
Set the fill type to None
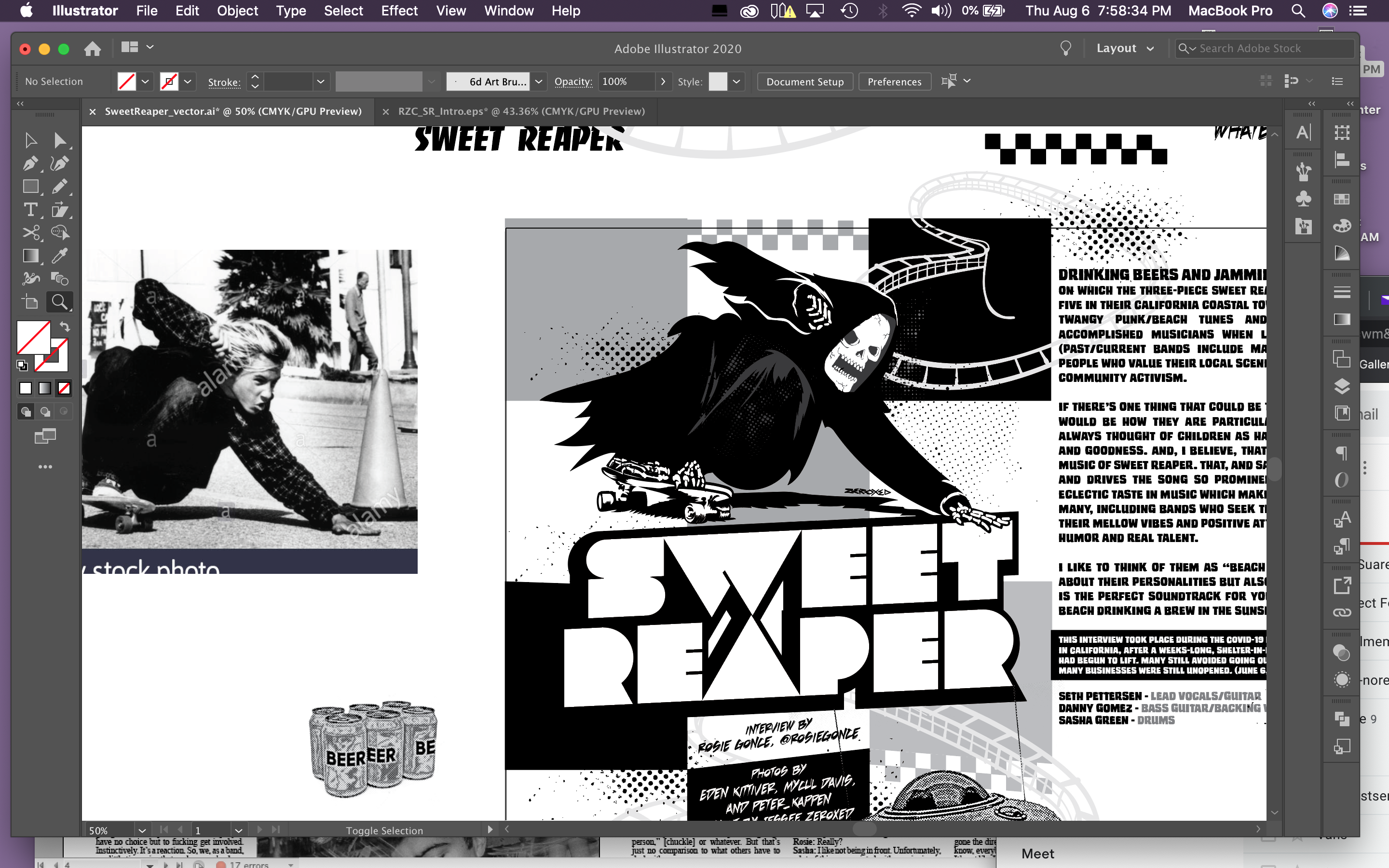[64, 389]
